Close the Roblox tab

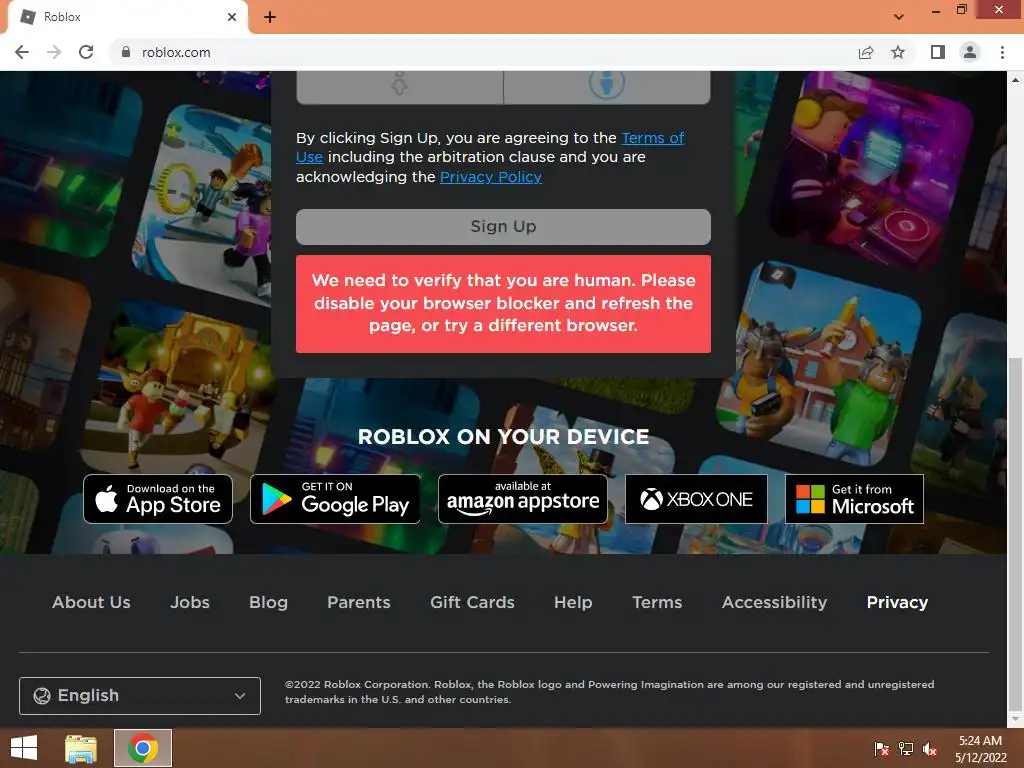pyautogui.click(x=232, y=17)
